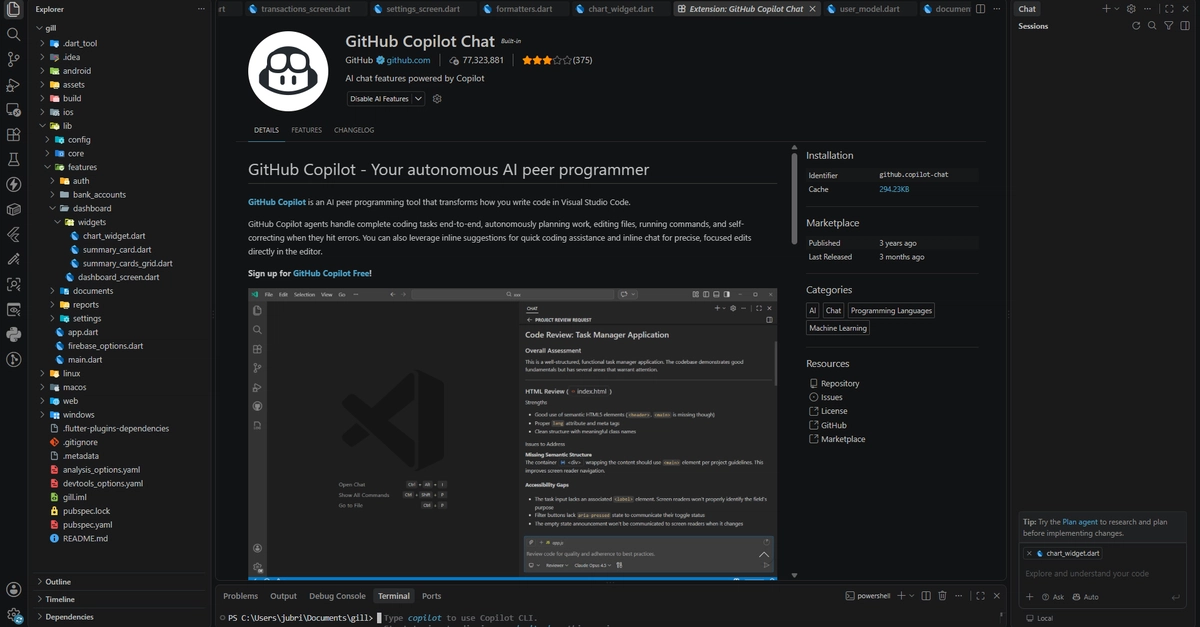Expand the bank_accounts folder
Viewport: 1200px width, 627px height.
click(121, 195)
